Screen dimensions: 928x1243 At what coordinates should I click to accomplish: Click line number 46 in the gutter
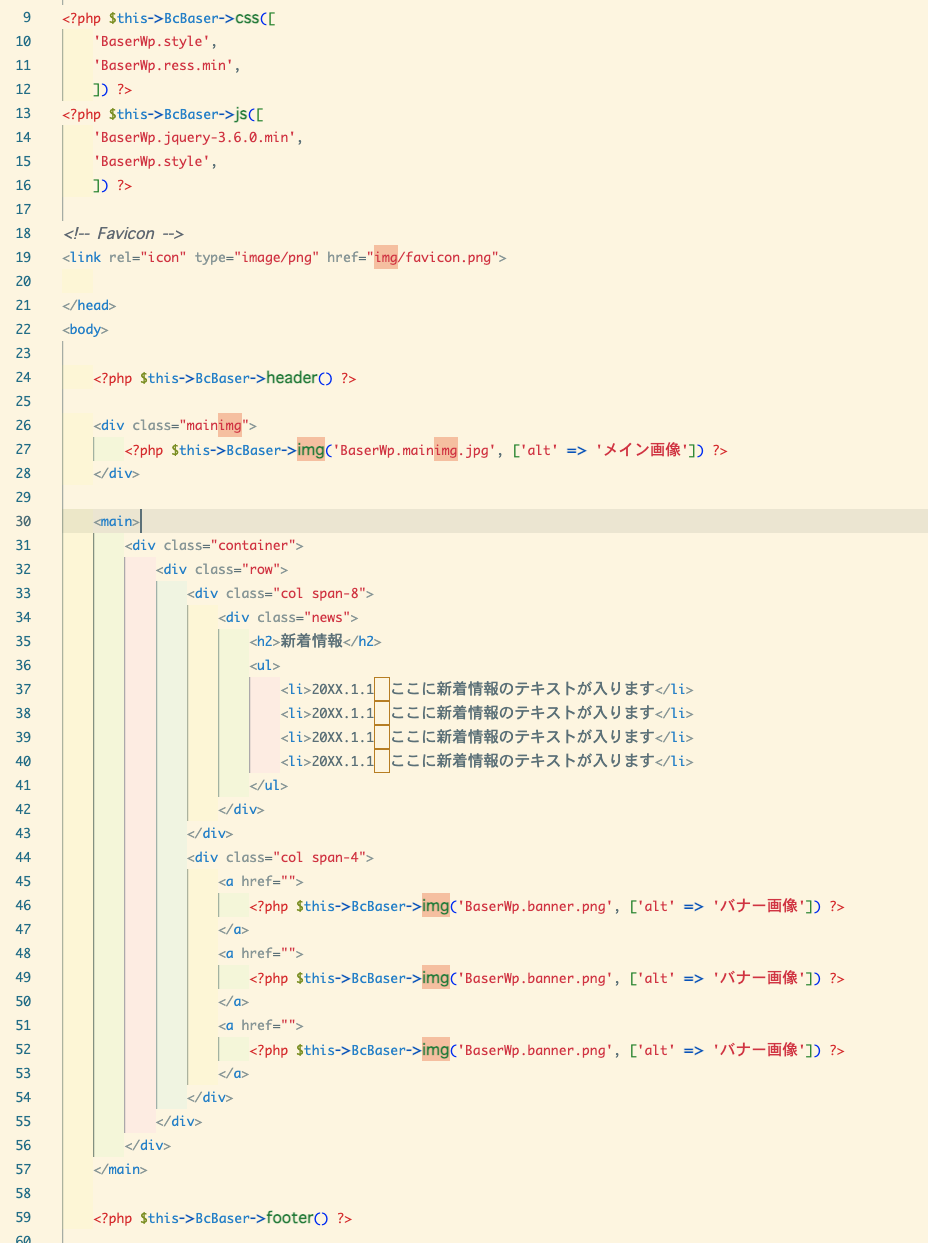coord(24,905)
